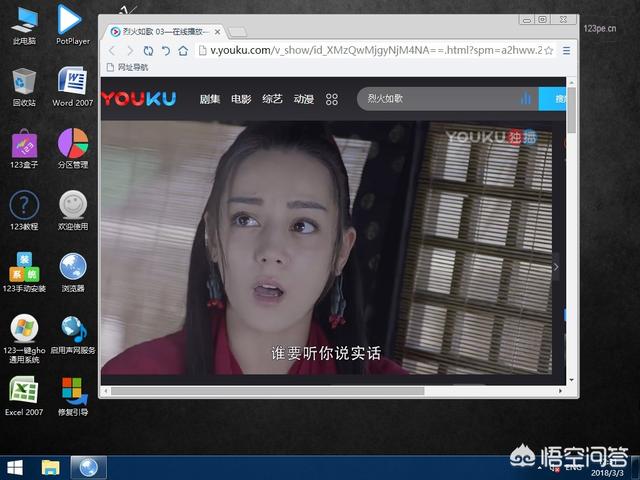Launch PotPlayer from the desktop
Viewport: 640px width, 480px height.
pyautogui.click(x=73, y=24)
